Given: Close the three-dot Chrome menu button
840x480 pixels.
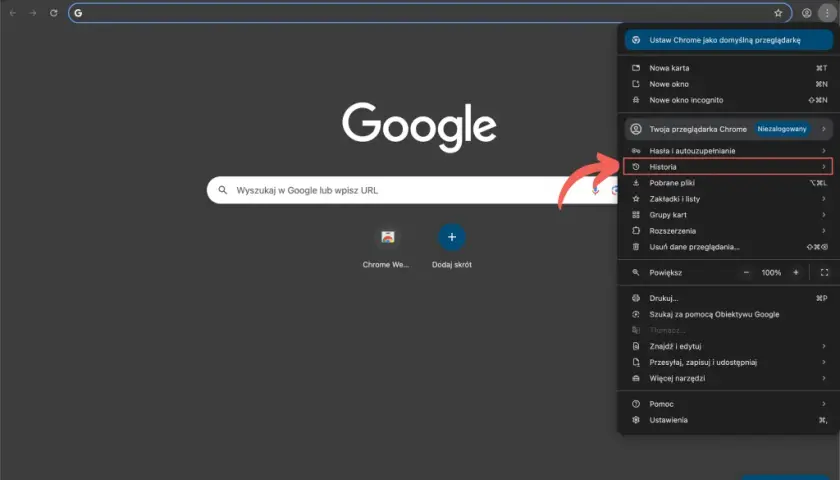Looking at the screenshot, I should tap(827, 13).
